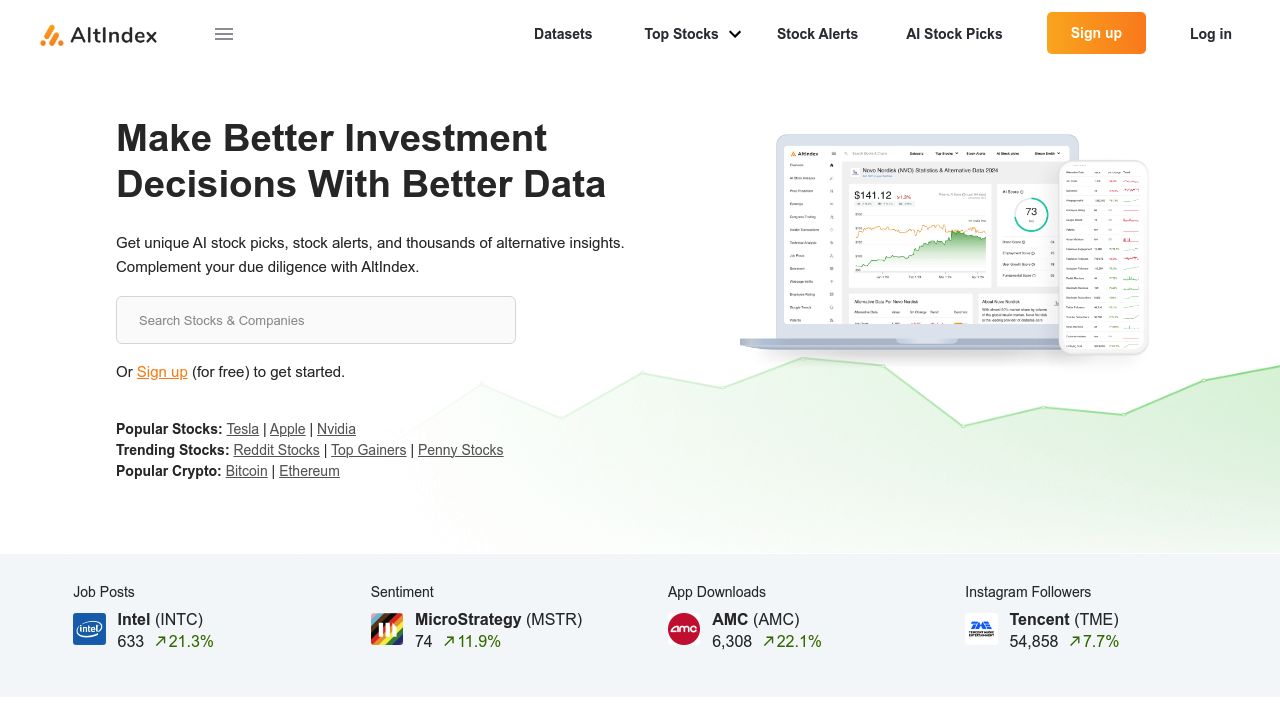Click the Sentiment label
Viewport: 1280px width, 720px height.
tap(402, 592)
